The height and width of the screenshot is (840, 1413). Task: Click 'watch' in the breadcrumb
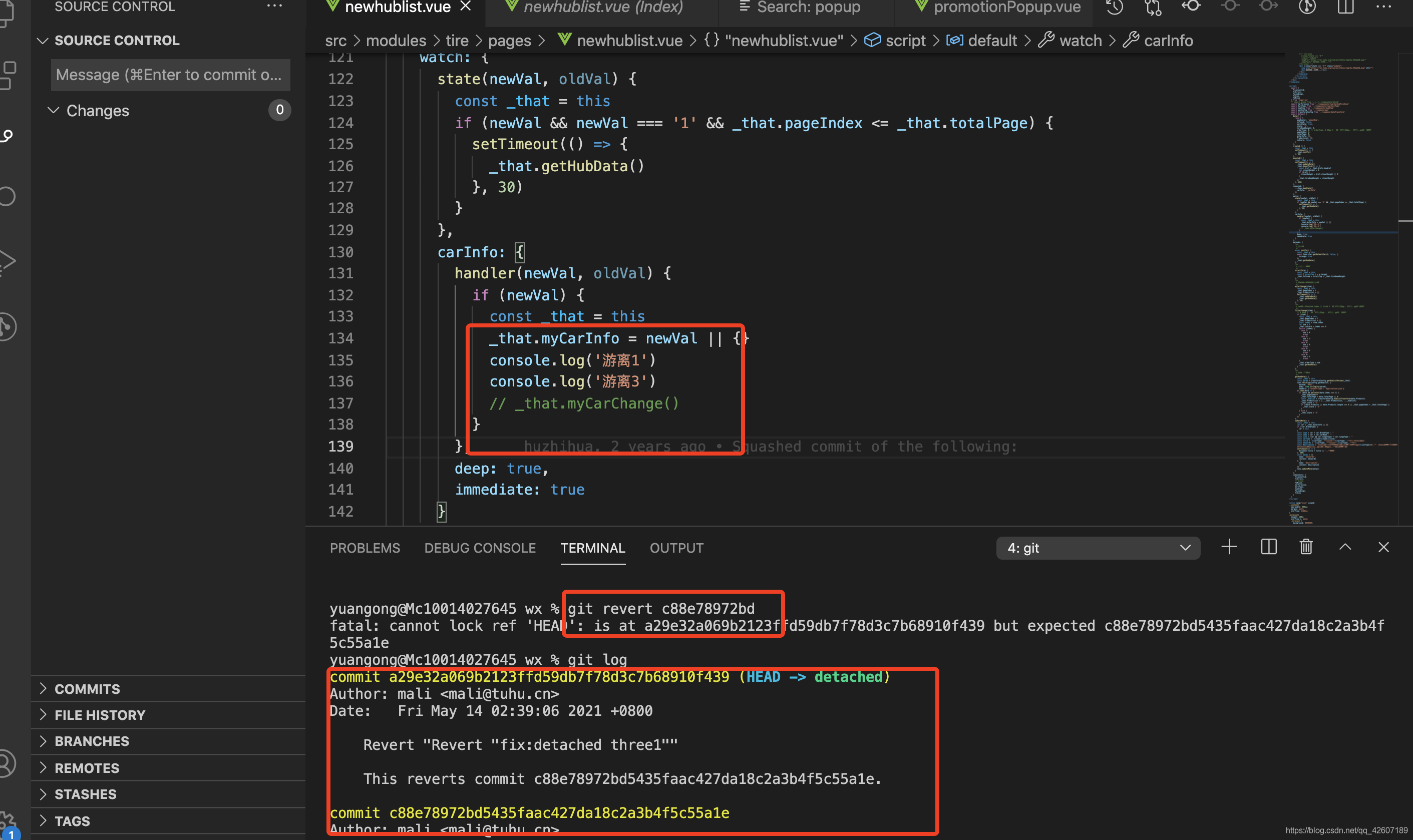pyautogui.click(x=1080, y=40)
